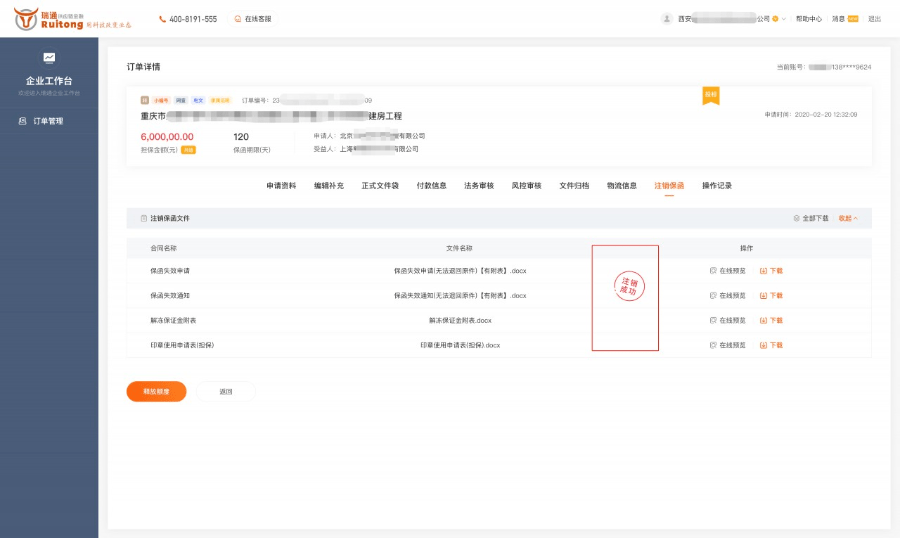Open 订单管理 in the sidebar
Screen dimensions: 900x538
(x=49, y=121)
